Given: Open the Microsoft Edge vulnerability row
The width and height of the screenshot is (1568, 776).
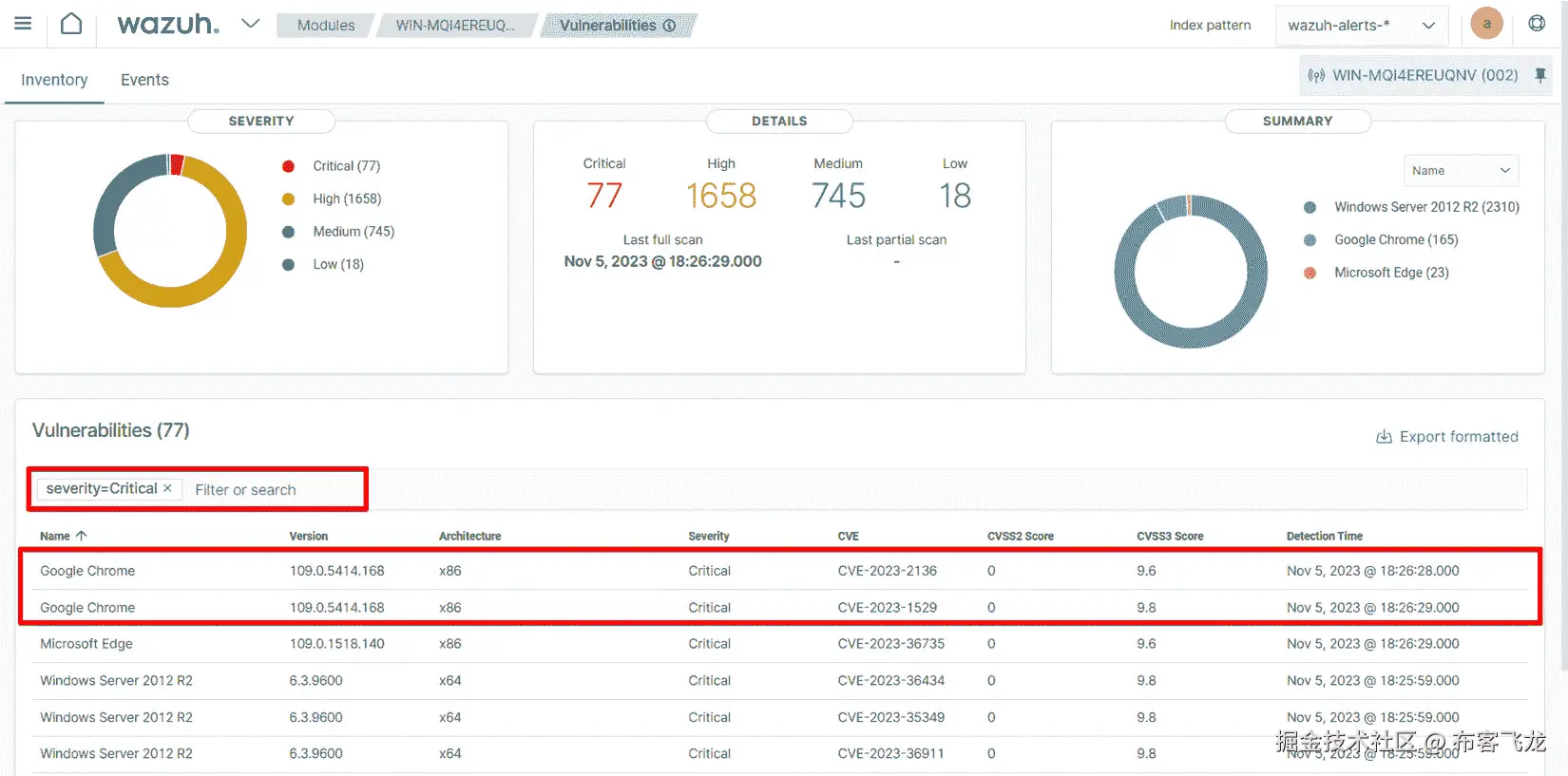Looking at the screenshot, I should (x=779, y=644).
